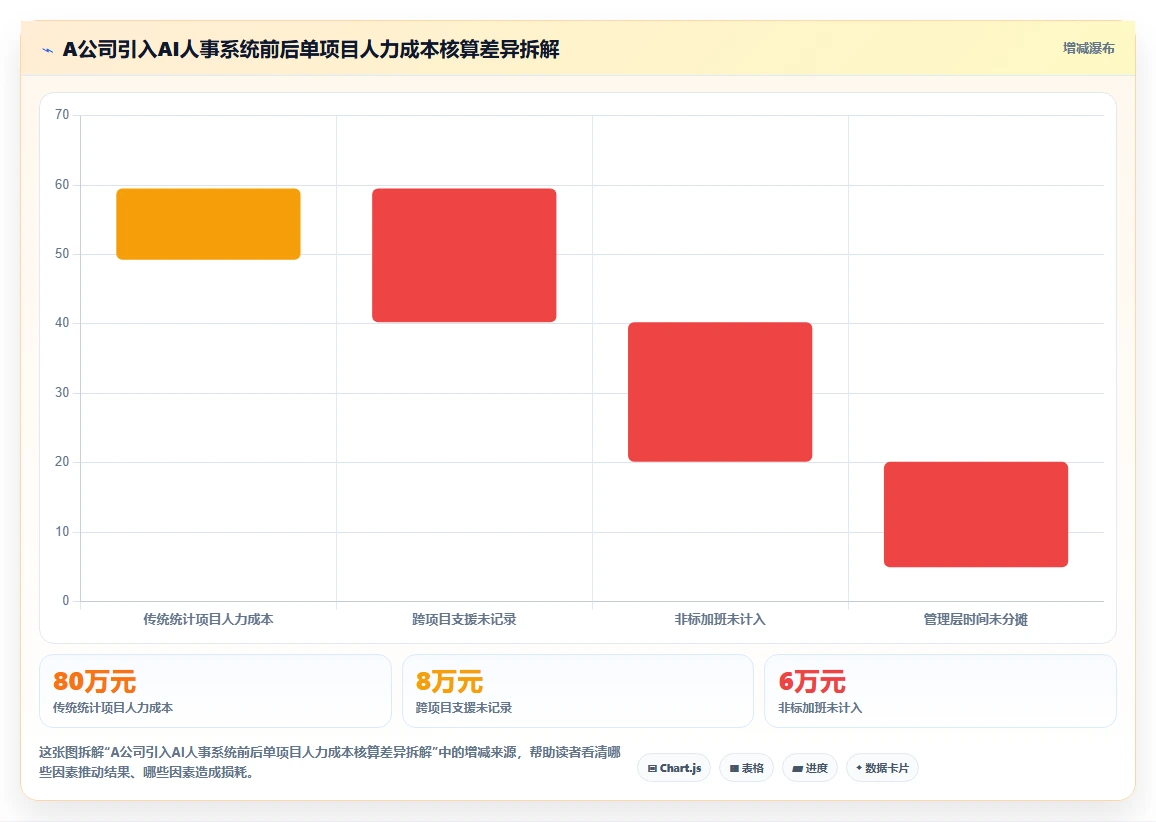Click the red 跨项目支援未记录 bar
The image size is (1156, 822).
pyautogui.click(x=464, y=255)
